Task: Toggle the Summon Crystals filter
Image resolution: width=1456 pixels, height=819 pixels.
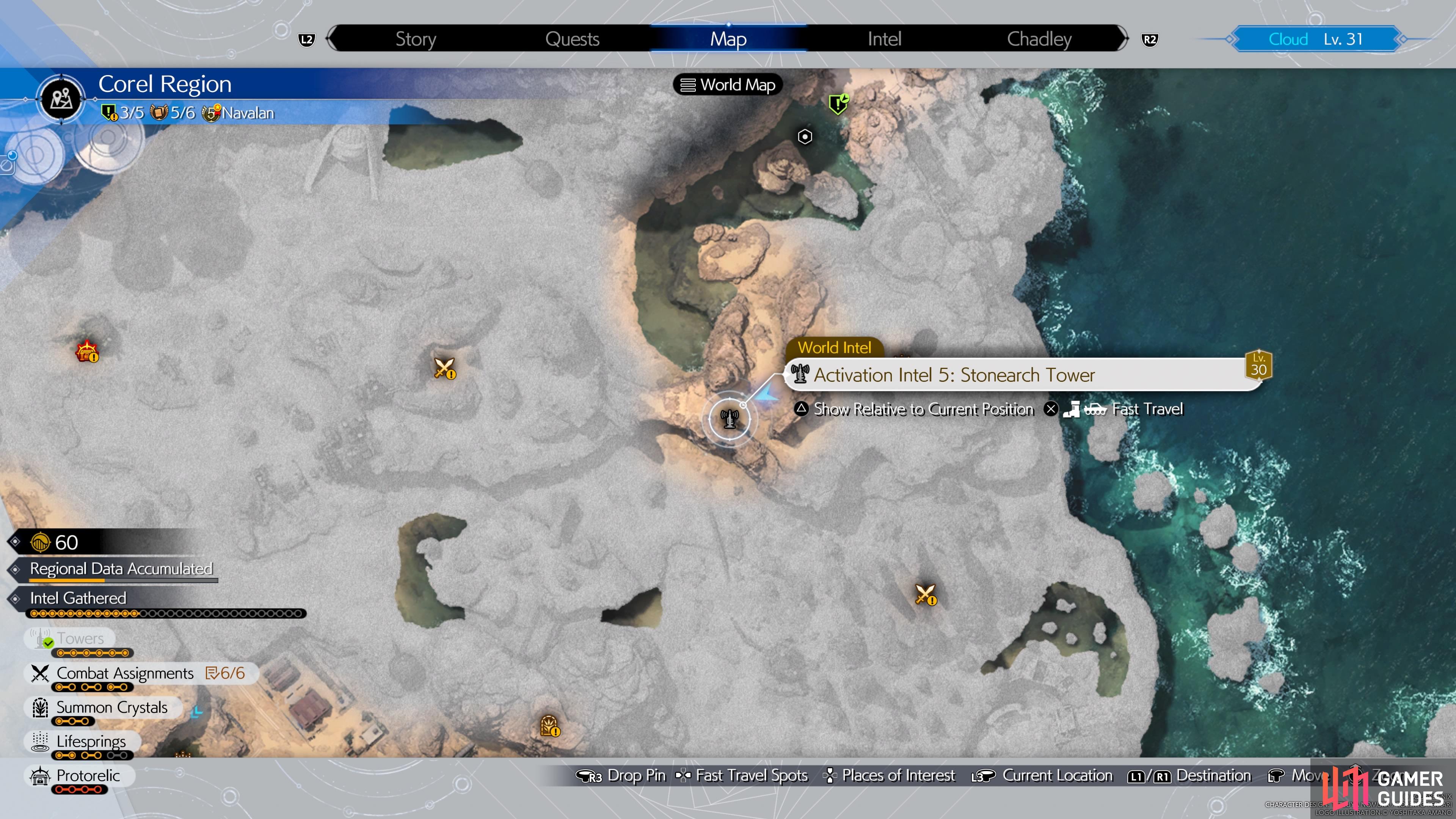Action: [x=103, y=708]
